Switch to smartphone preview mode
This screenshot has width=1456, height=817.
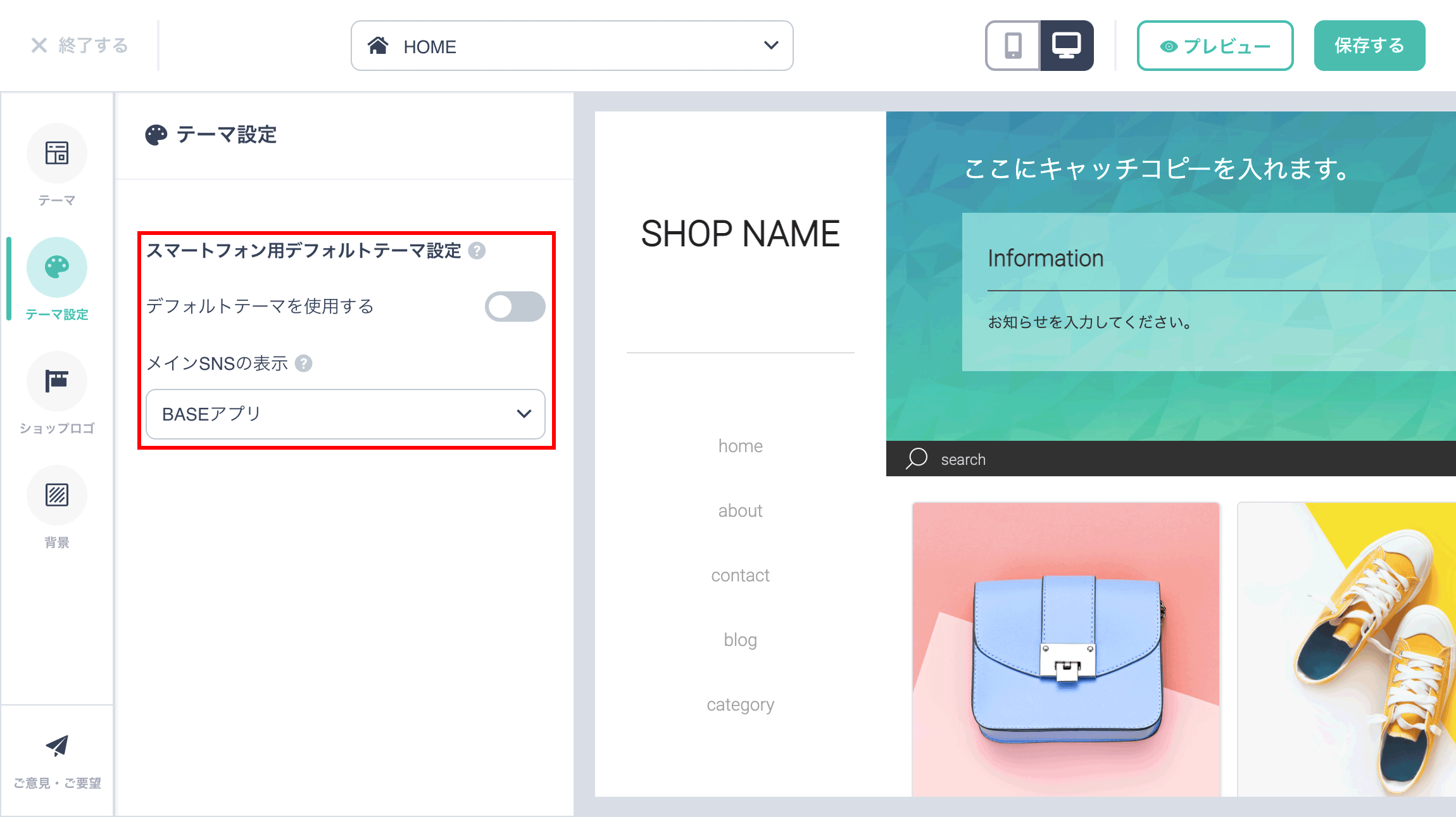(1013, 46)
